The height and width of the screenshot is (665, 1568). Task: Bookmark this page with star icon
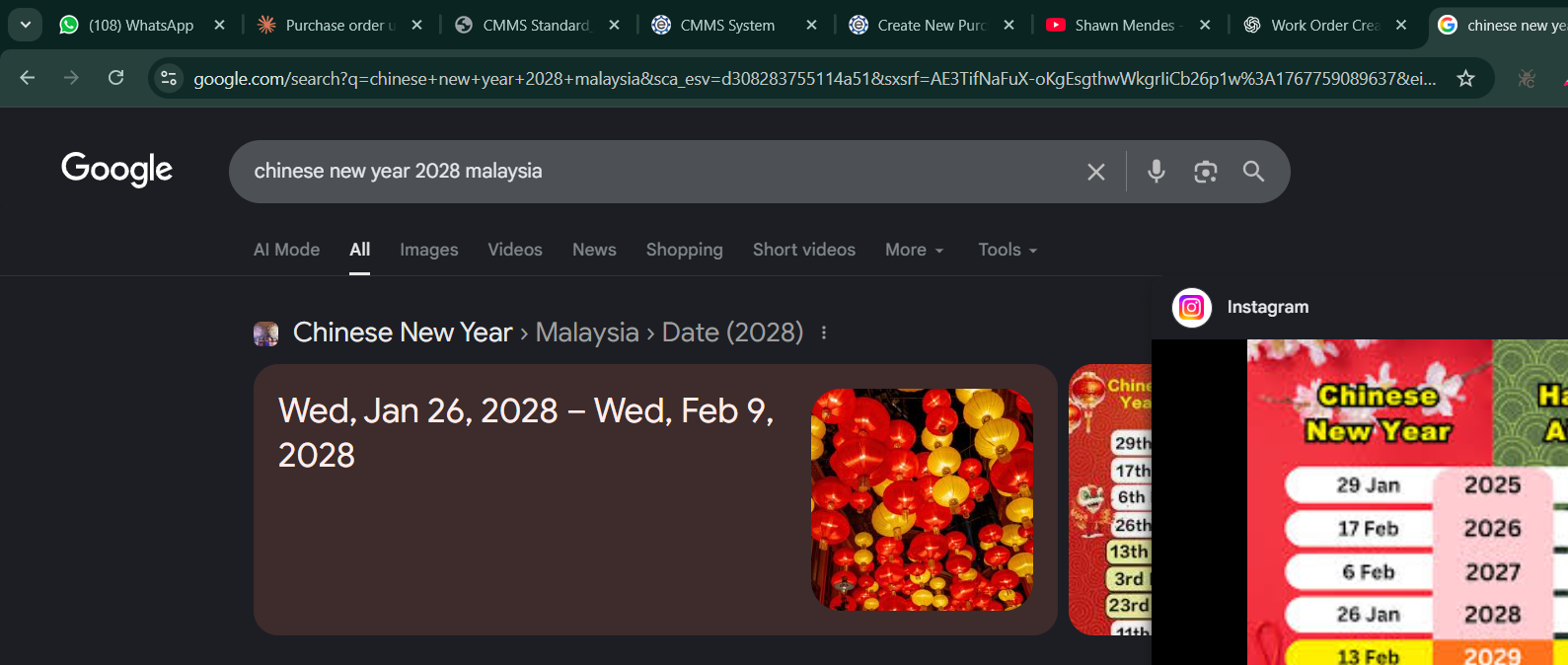(1465, 78)
